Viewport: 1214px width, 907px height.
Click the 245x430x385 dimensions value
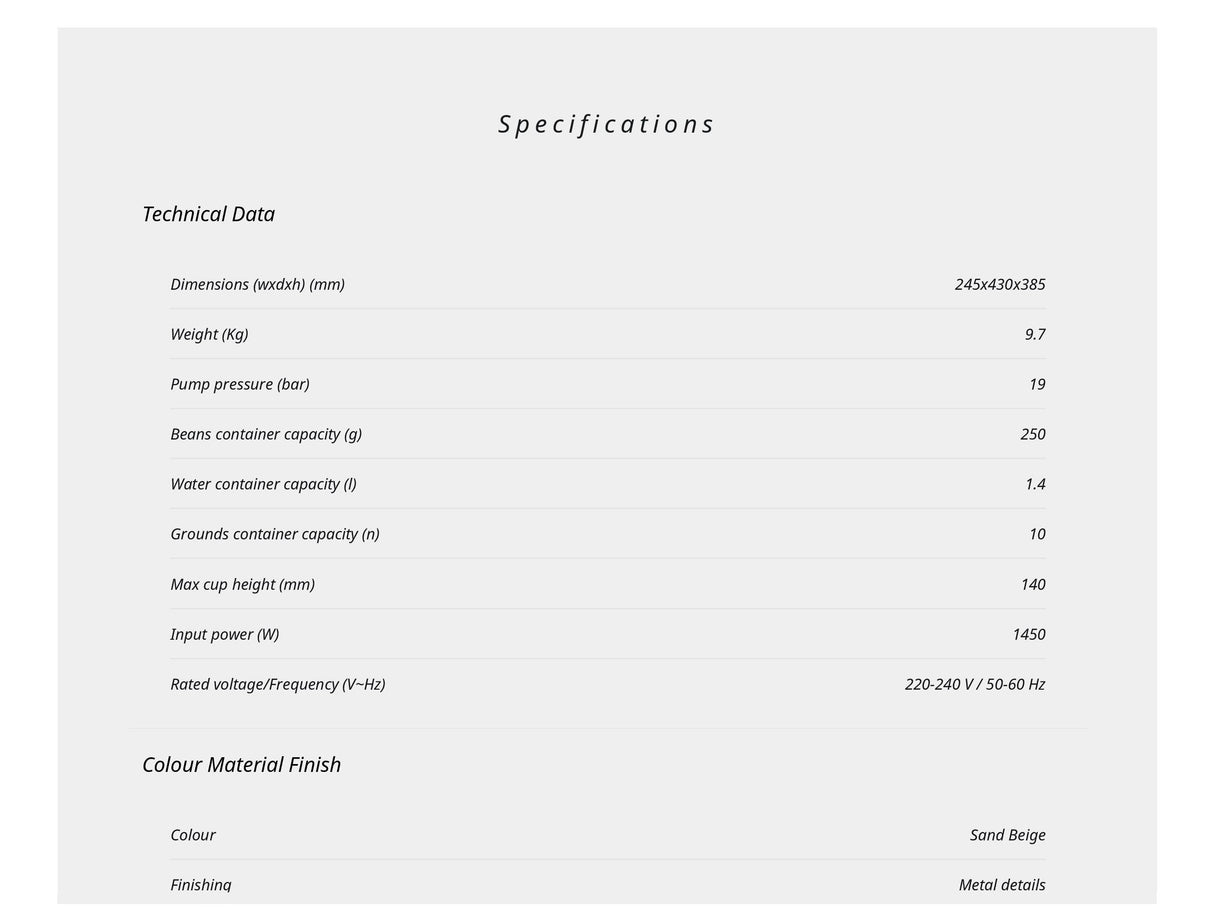(x=999, y=284)
